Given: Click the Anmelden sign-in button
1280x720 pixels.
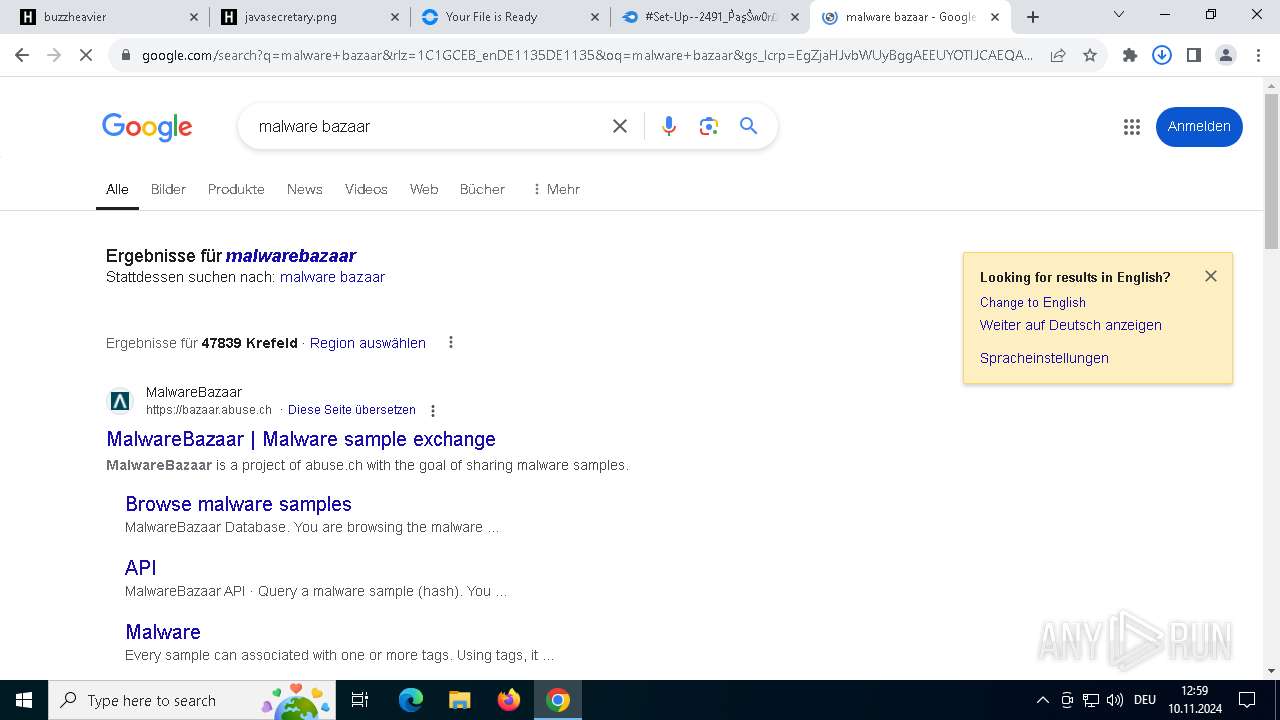Looking at the screenshot, I should click(x=1199, y=127).
